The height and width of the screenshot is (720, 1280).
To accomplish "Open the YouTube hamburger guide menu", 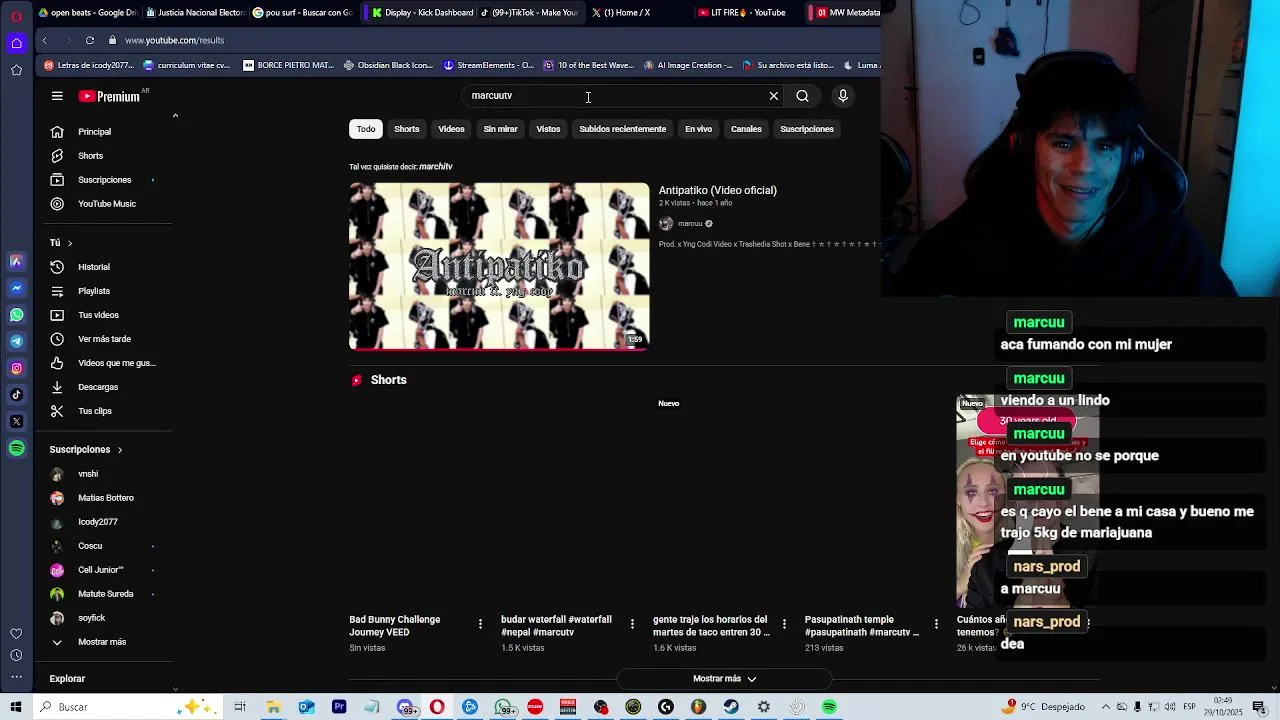I will click(x=57, y=96).
